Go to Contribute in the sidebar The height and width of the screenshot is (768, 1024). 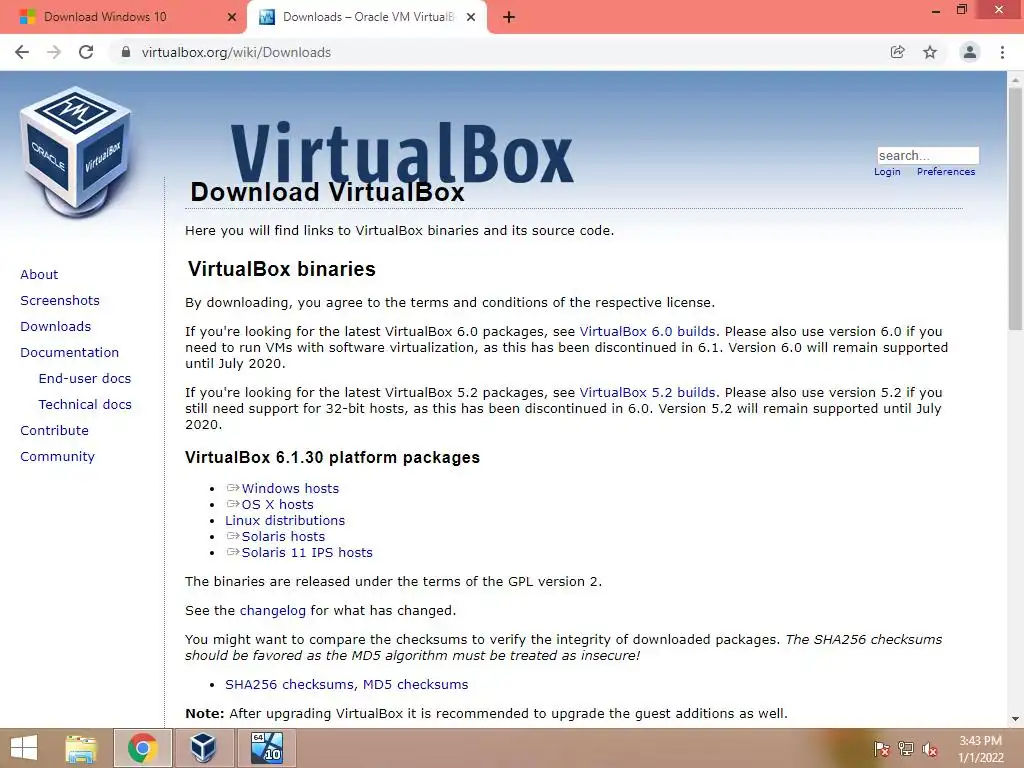point(54,431)
